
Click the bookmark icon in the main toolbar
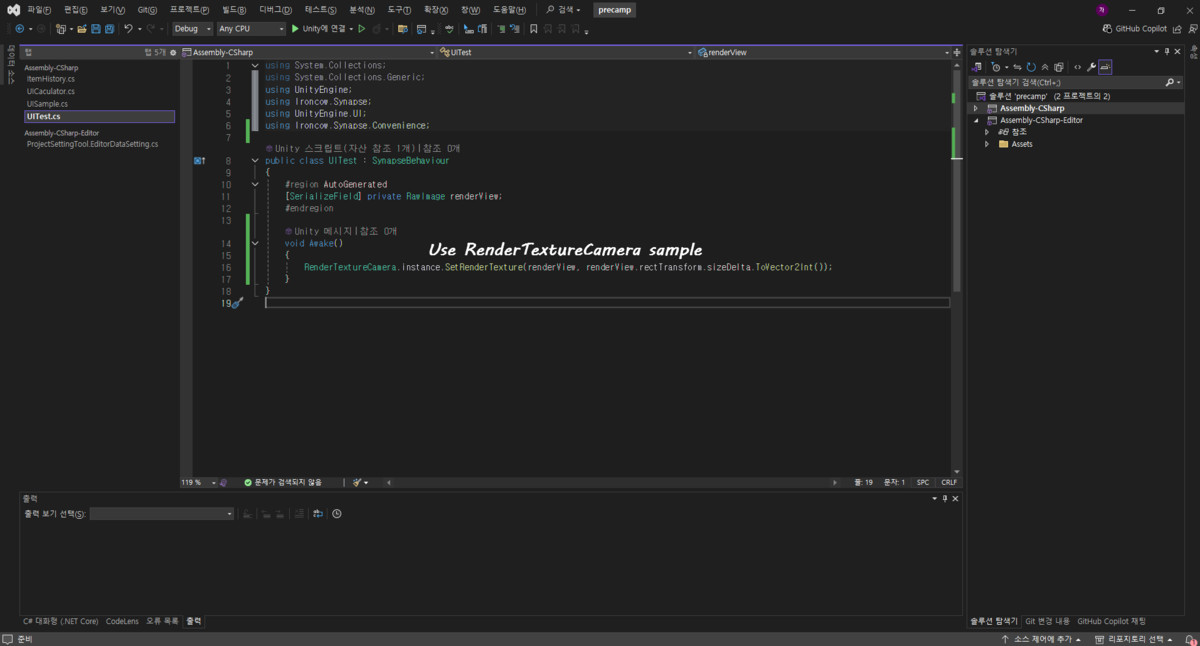pyautogui.click(x=530, y=29)
